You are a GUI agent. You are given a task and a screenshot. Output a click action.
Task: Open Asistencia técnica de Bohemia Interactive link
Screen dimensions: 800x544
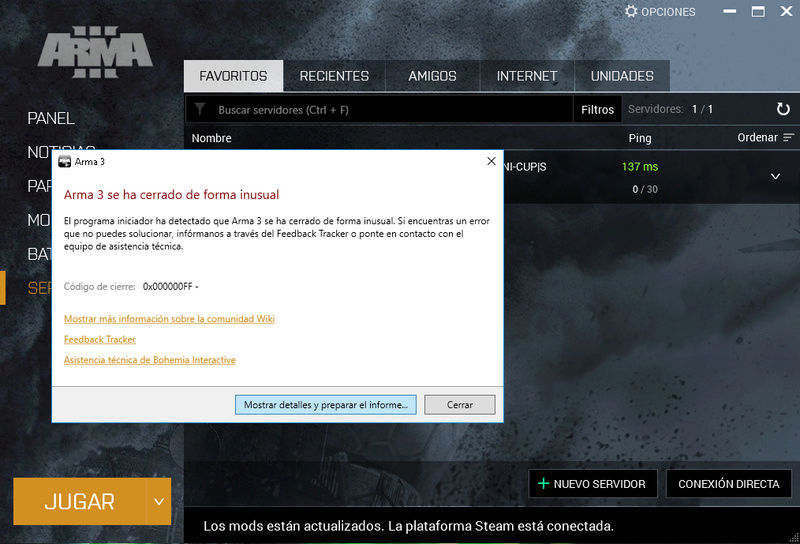[149, 360]
